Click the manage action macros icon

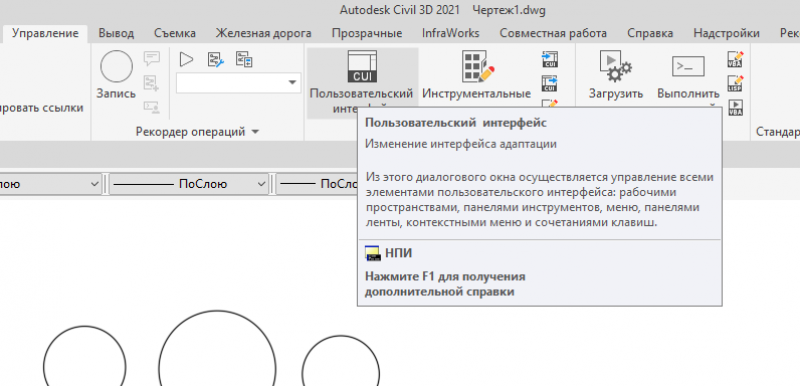point(244,59)
